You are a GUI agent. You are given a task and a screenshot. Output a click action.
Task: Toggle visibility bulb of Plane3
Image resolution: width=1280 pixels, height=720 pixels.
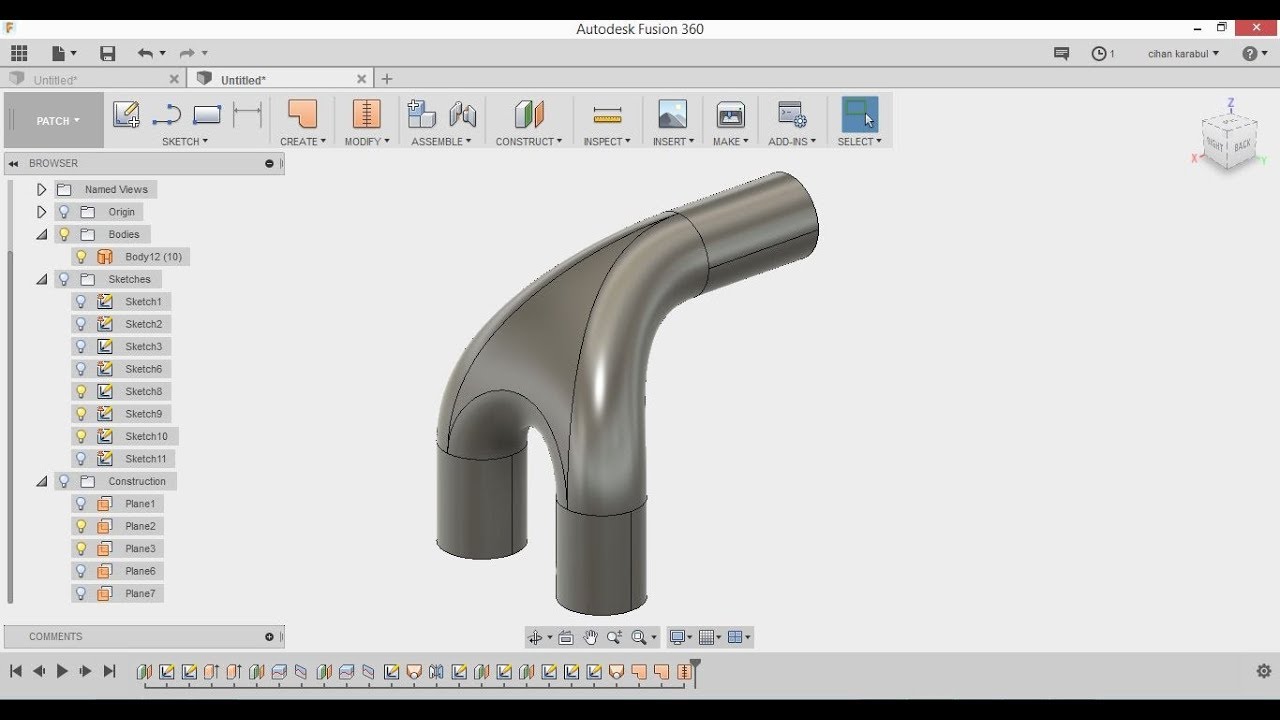[x=81, y=549]
